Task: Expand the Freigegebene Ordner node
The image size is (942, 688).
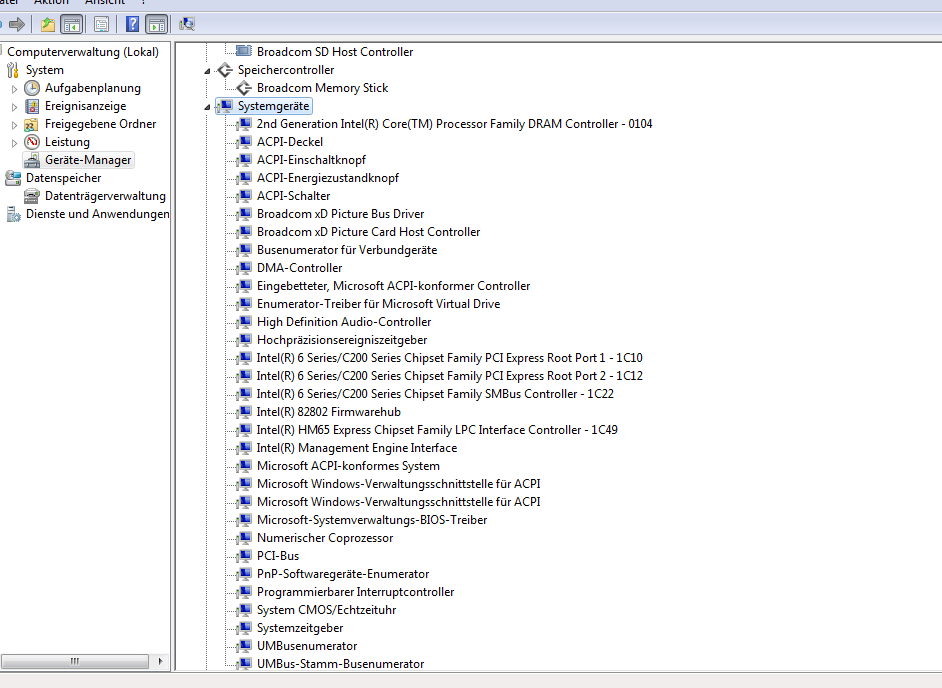Action: click(14, 125)
